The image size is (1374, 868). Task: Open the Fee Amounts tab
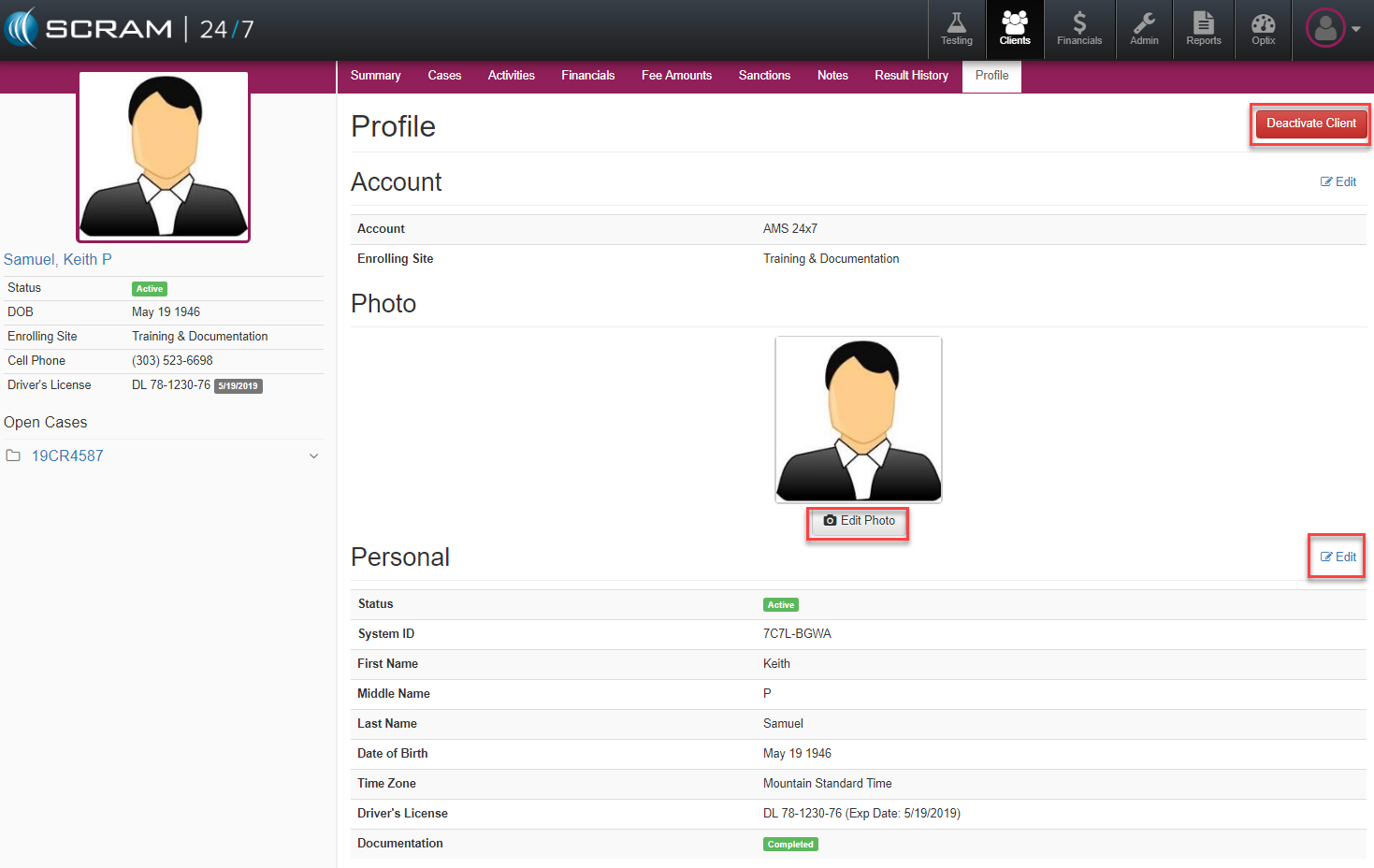pyautogui.click(x=676, y=76)
